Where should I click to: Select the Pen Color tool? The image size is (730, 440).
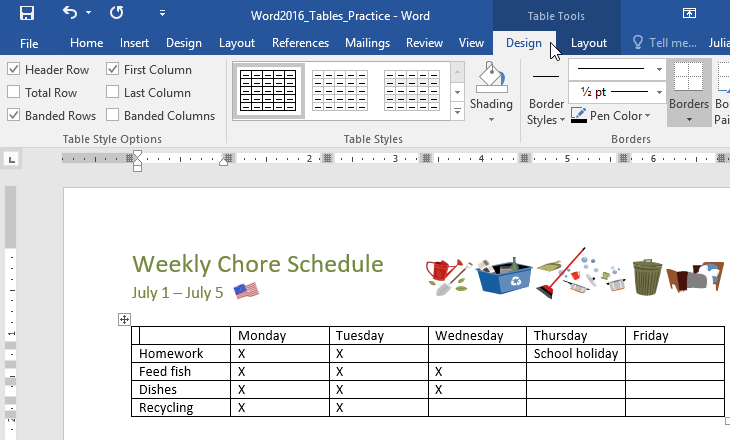click(x=611, y=116)
